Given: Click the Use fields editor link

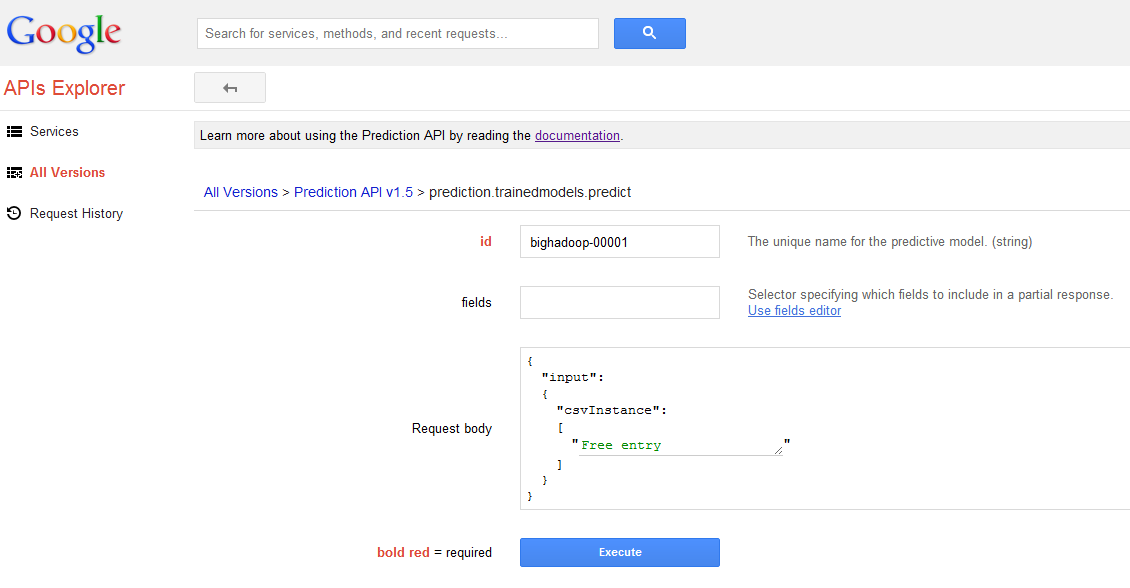Looking at the screenshot, I should tap(794, 311).
